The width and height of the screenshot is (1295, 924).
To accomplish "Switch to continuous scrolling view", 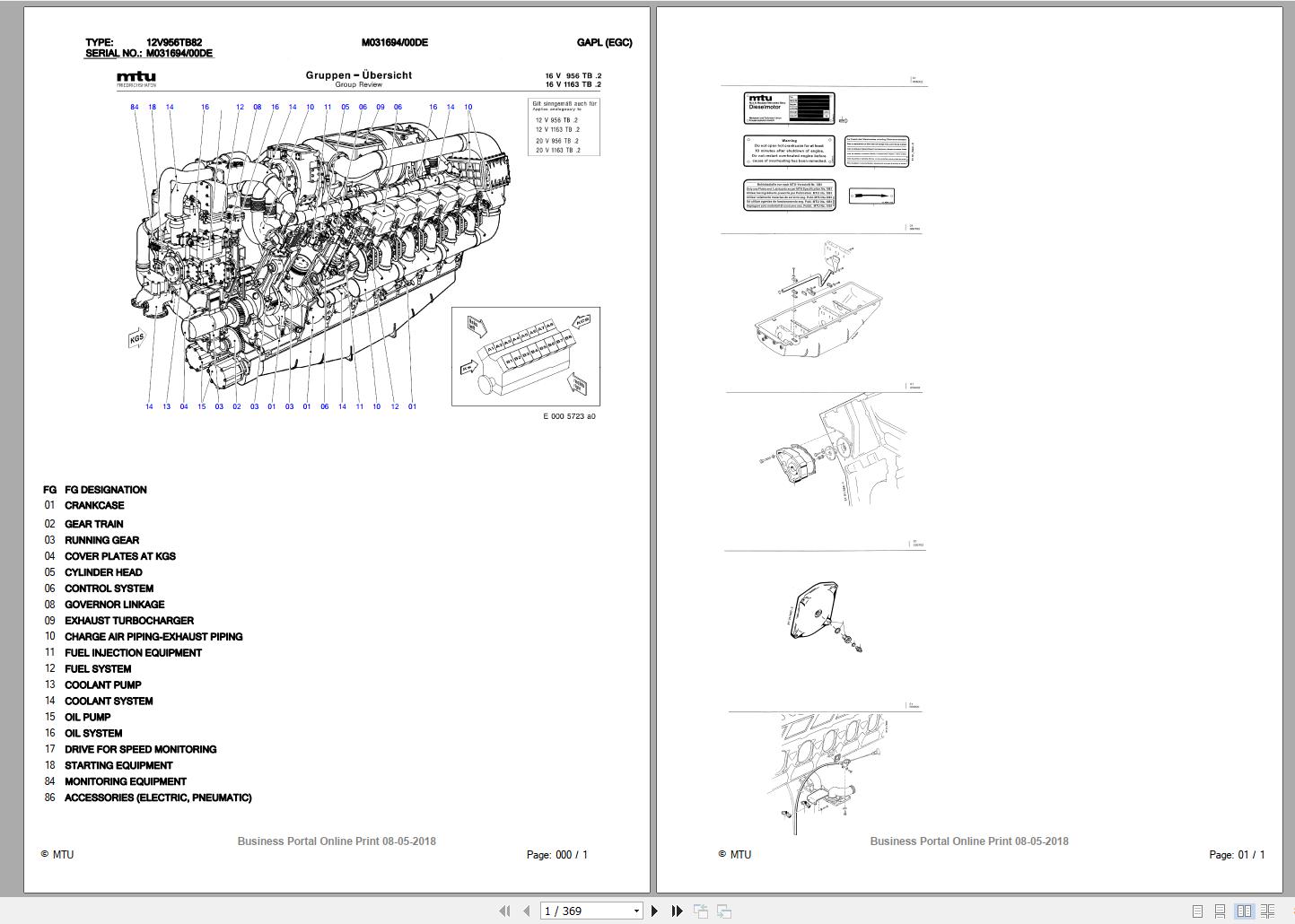I will (1221, 911).
